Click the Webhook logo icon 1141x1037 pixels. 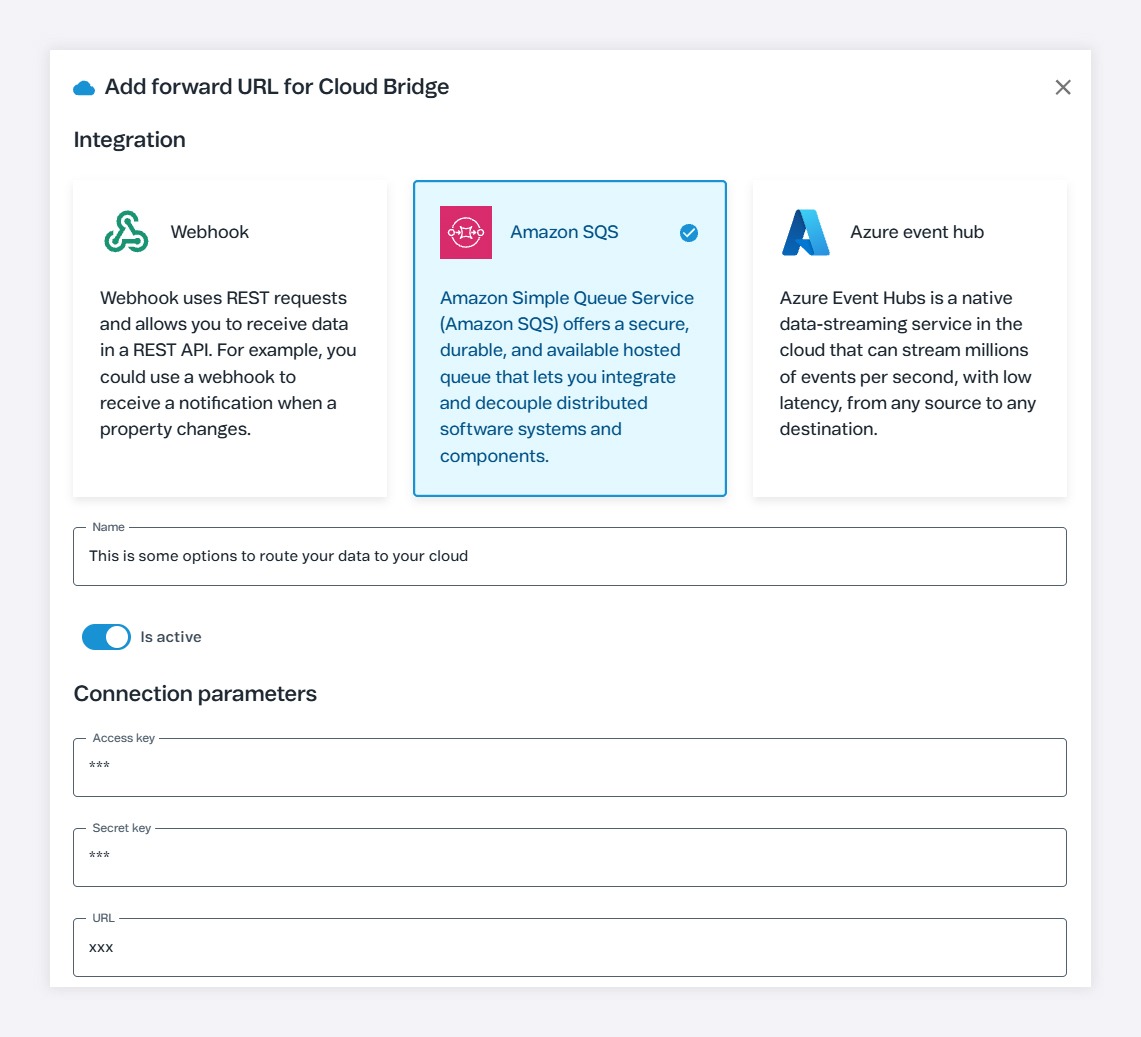click(126, 232)
